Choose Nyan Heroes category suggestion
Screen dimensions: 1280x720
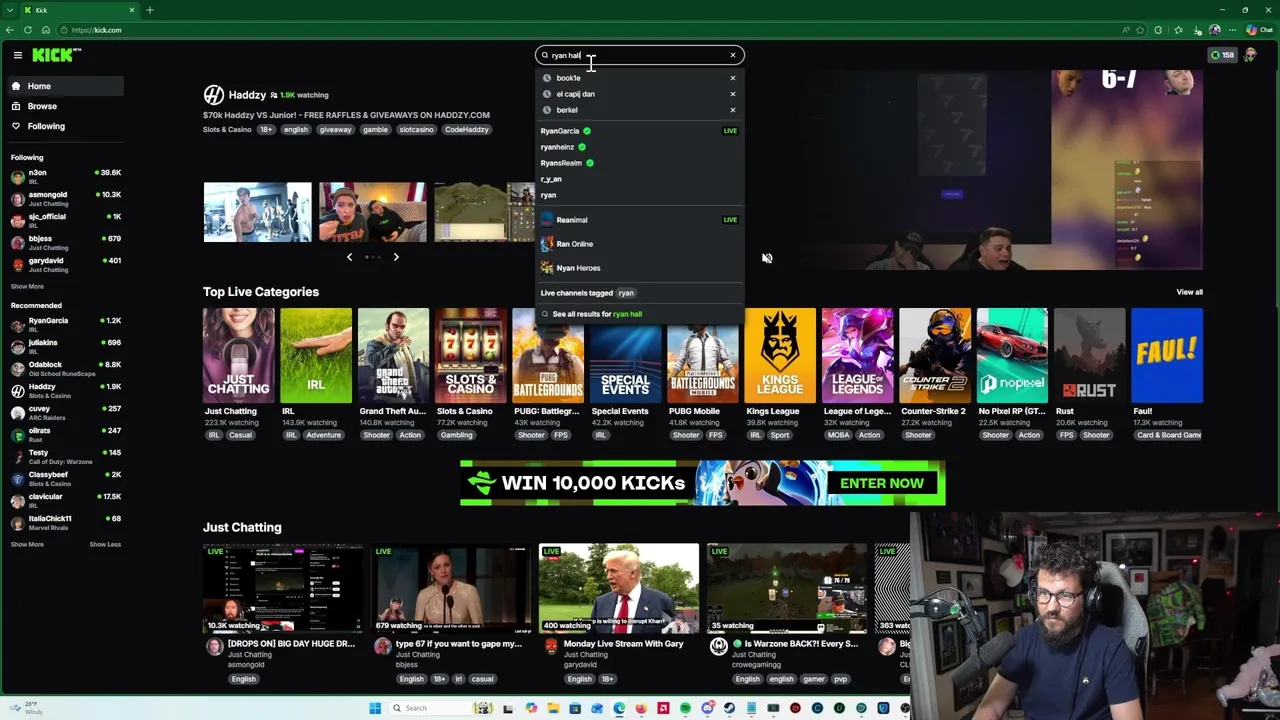[639, 268]
